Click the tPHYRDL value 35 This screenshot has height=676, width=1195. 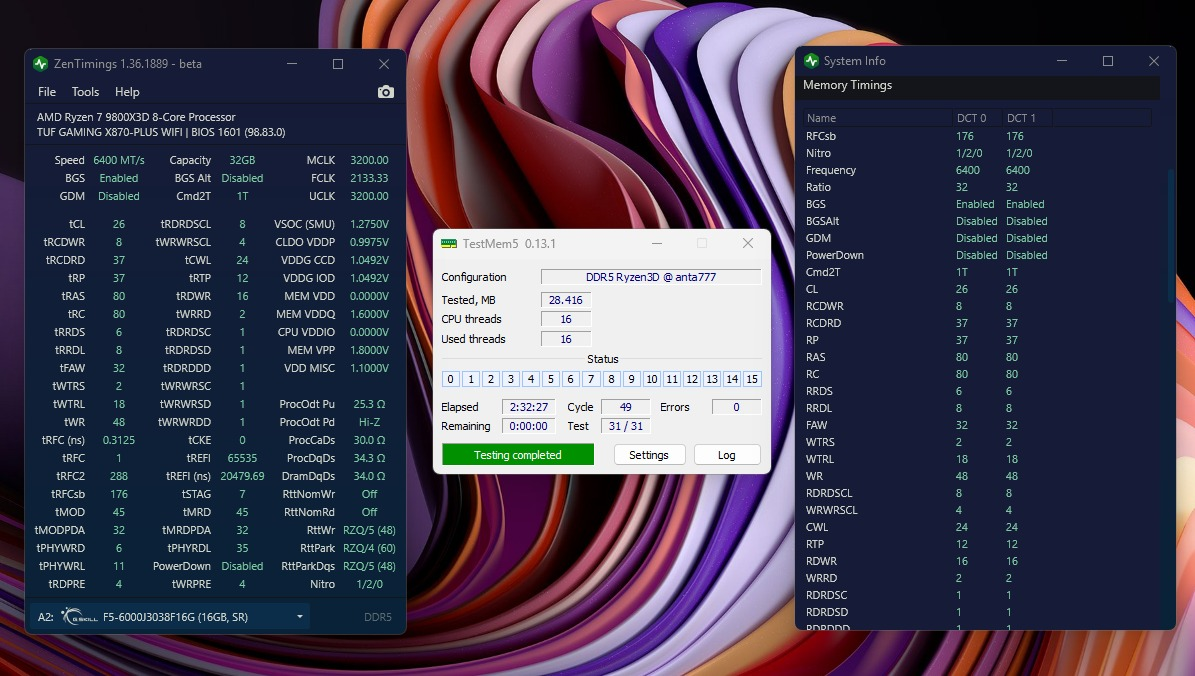pos(242,548)
